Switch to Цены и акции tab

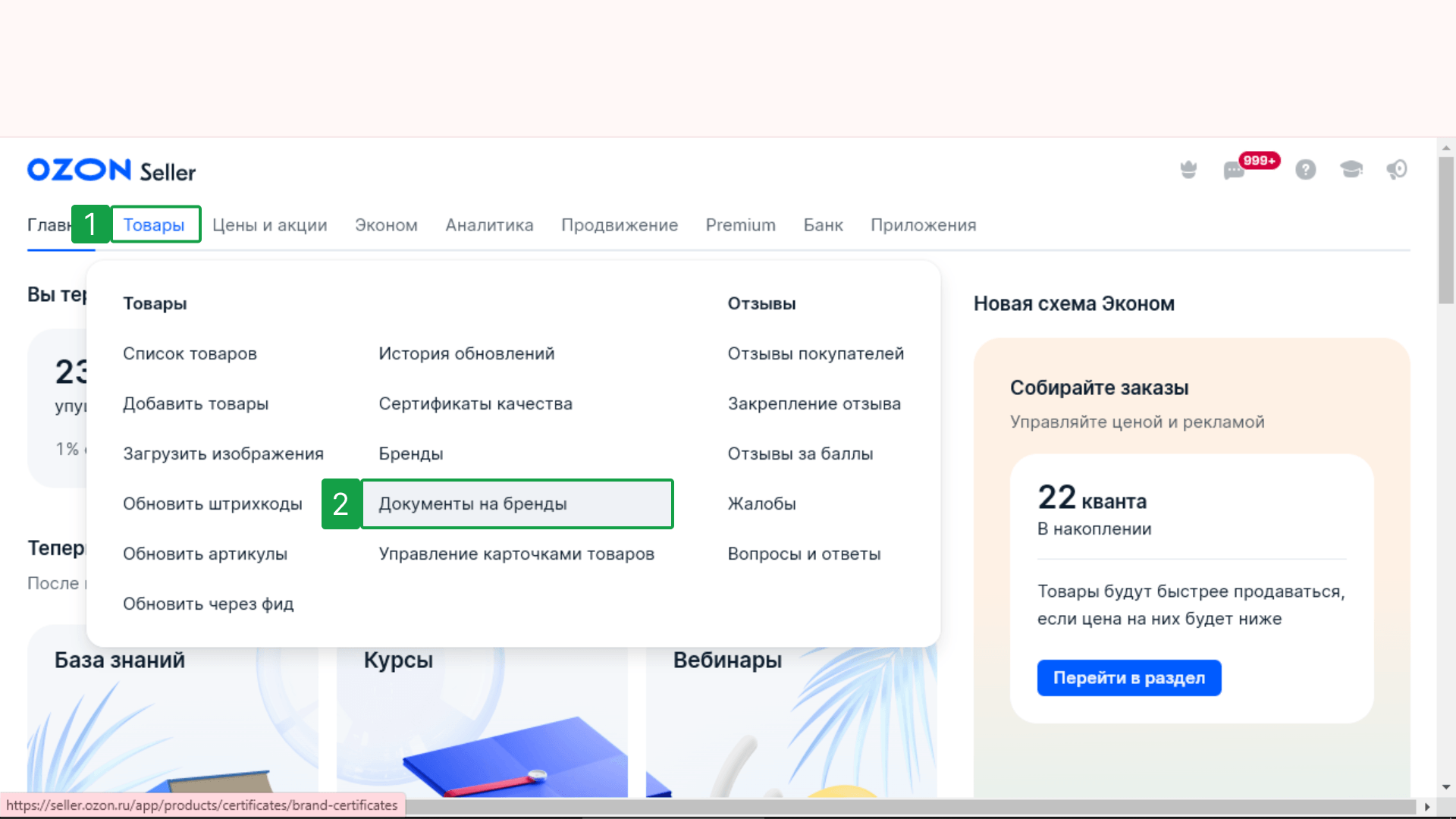click(x=270, y=225)
